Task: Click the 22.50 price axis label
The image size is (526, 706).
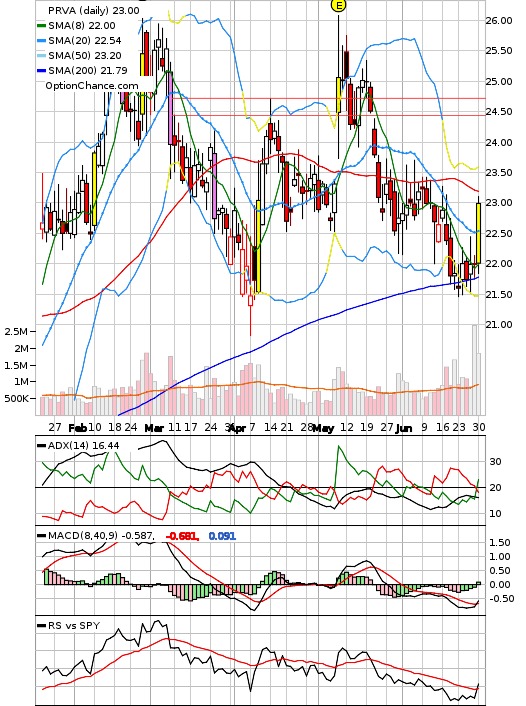Action: click(x=499, y=233)
